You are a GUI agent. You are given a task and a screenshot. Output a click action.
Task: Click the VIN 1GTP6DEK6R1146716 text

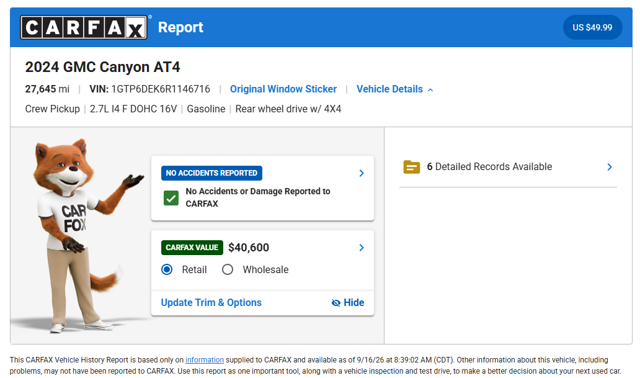tap(150, 89)
